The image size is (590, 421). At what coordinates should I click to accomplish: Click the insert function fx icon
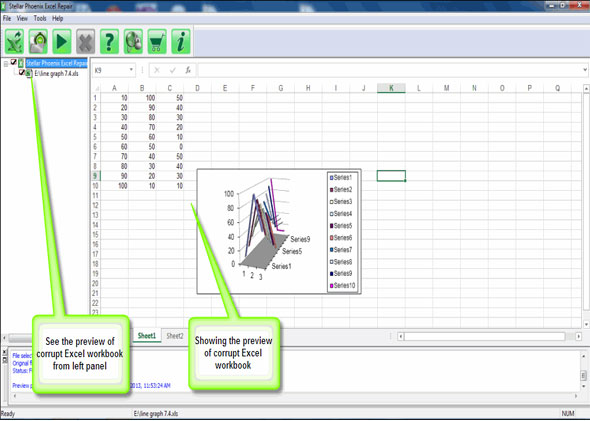(x=188, y=70)
